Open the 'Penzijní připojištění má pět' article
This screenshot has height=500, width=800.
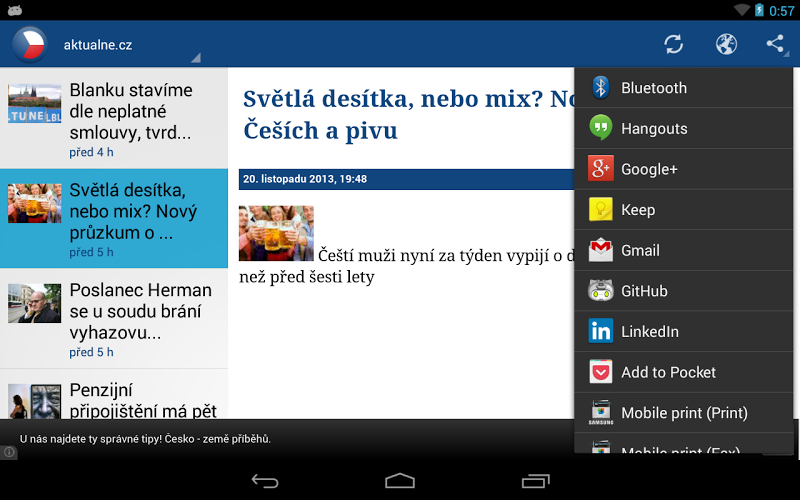[x=114, y=394]
